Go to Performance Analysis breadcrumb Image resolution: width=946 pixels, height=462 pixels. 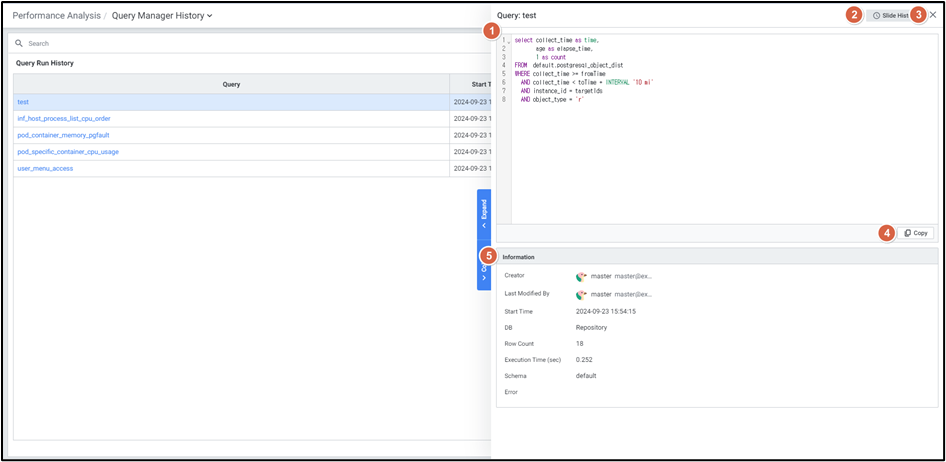(x=55, y=16)
